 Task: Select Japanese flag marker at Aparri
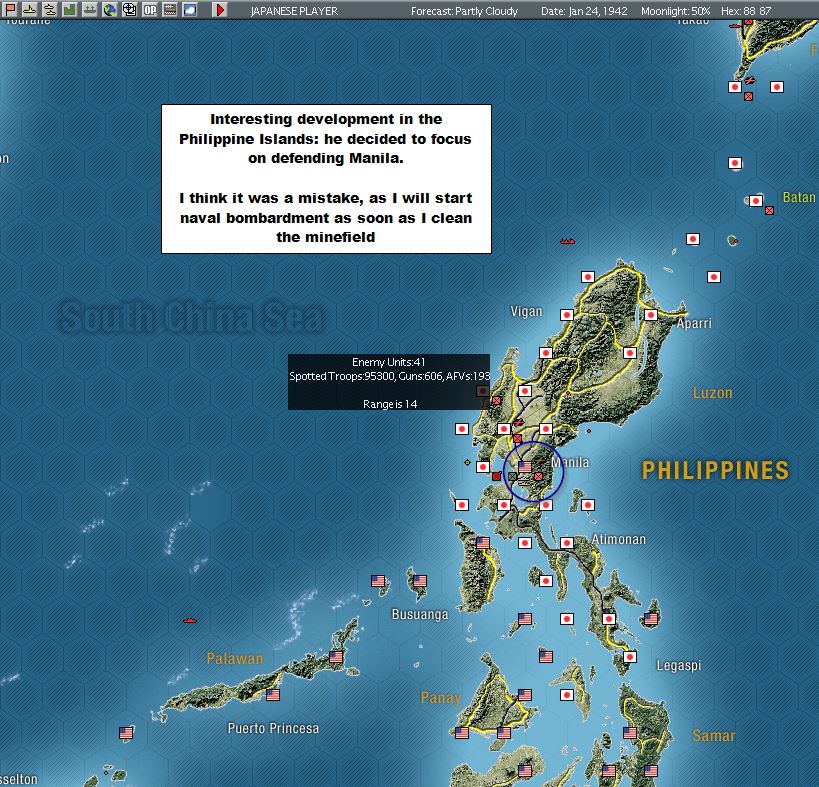(651, 315)
